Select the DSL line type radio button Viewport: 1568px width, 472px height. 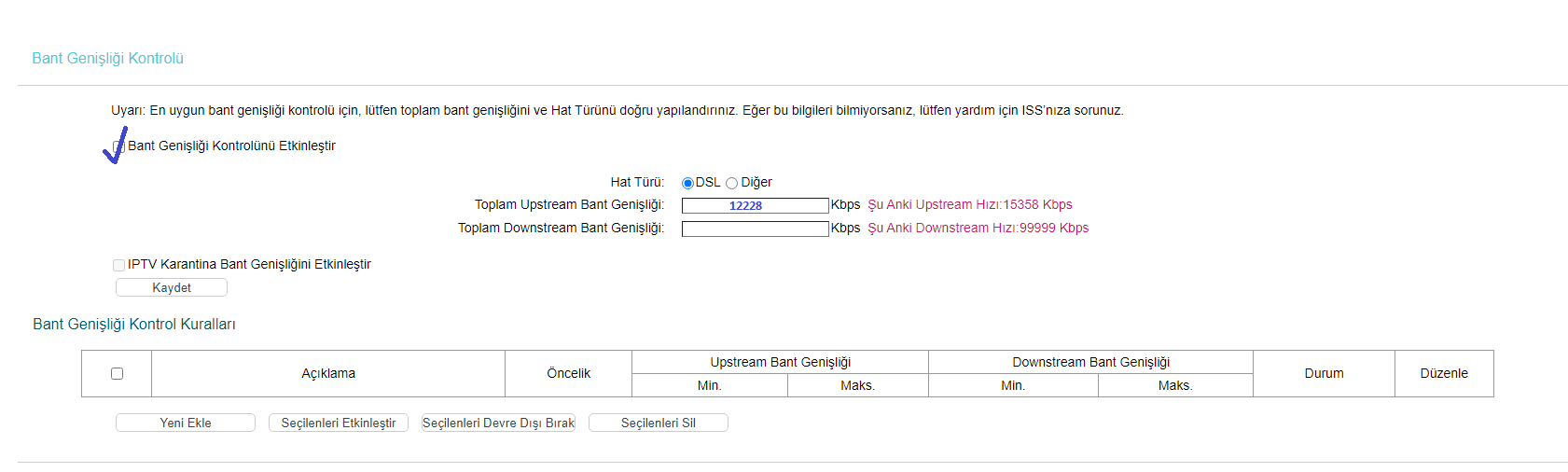pyautogui.click(x=687, y=183)
